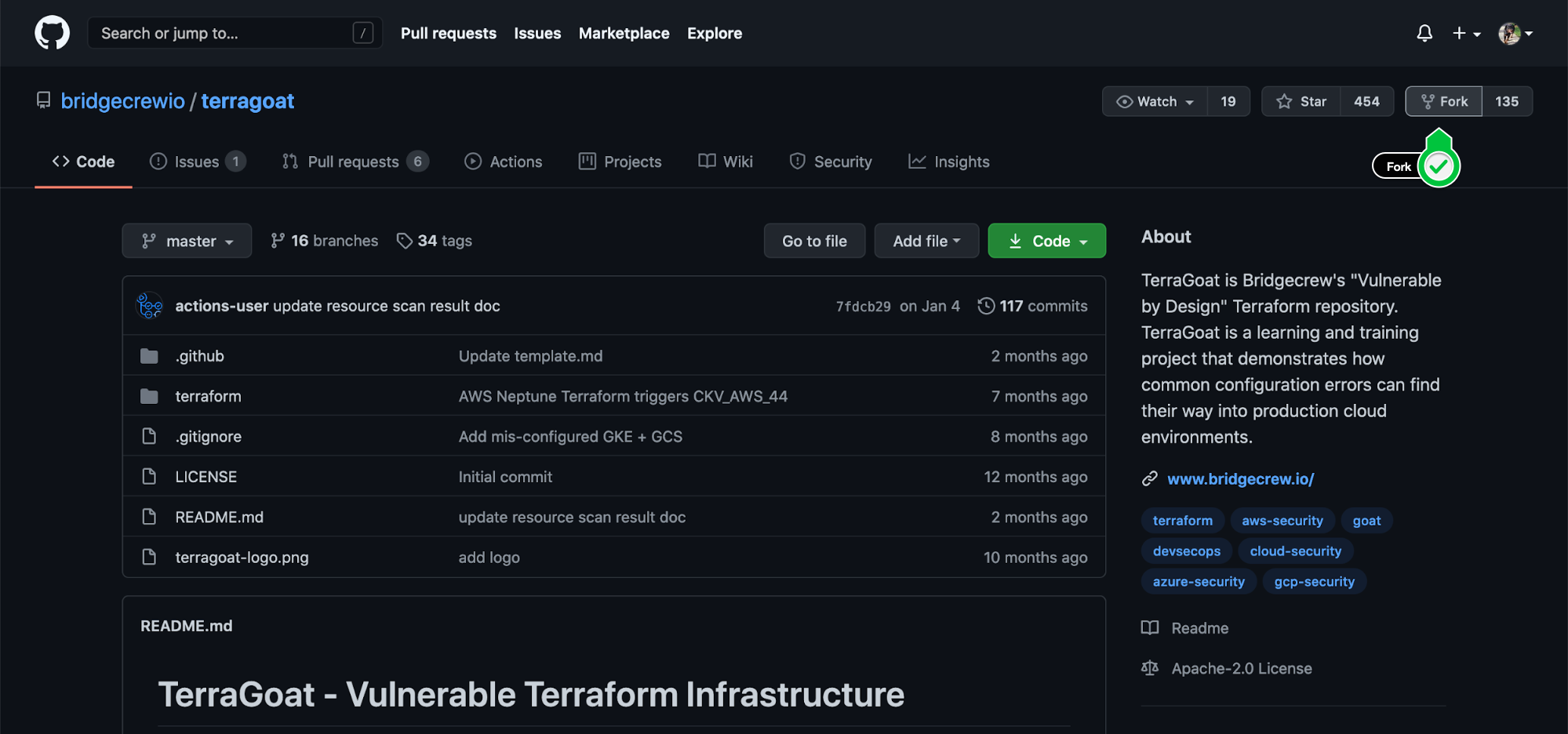Open the Projects tab
The width and height of the screenshot is (1568, 734).
[620, 162]
